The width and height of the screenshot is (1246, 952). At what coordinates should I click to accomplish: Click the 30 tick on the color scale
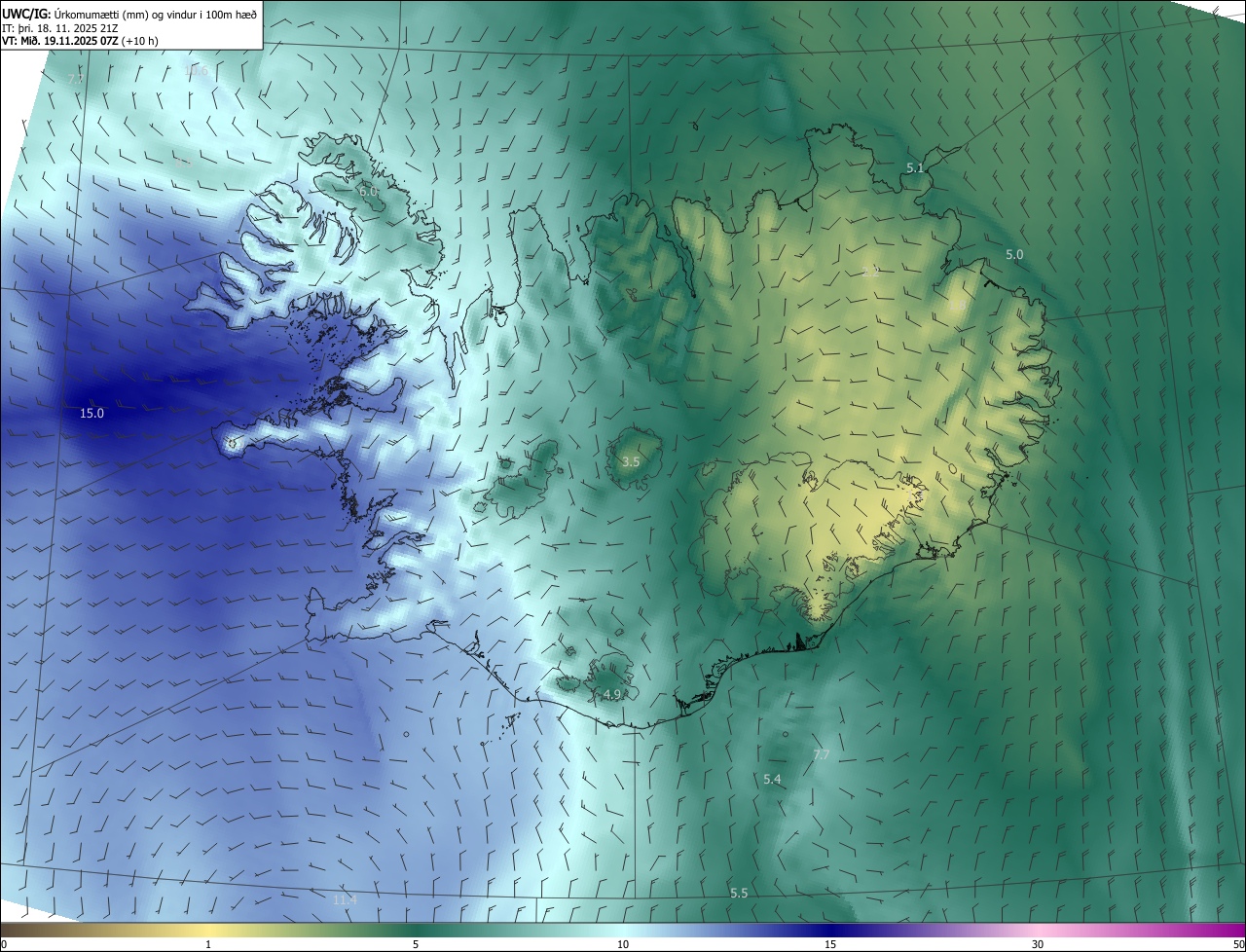(1038, 944)
